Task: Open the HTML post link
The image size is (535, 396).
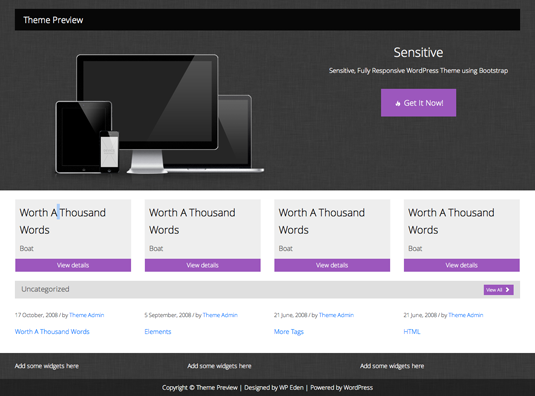Action: (x=412, y=332)
